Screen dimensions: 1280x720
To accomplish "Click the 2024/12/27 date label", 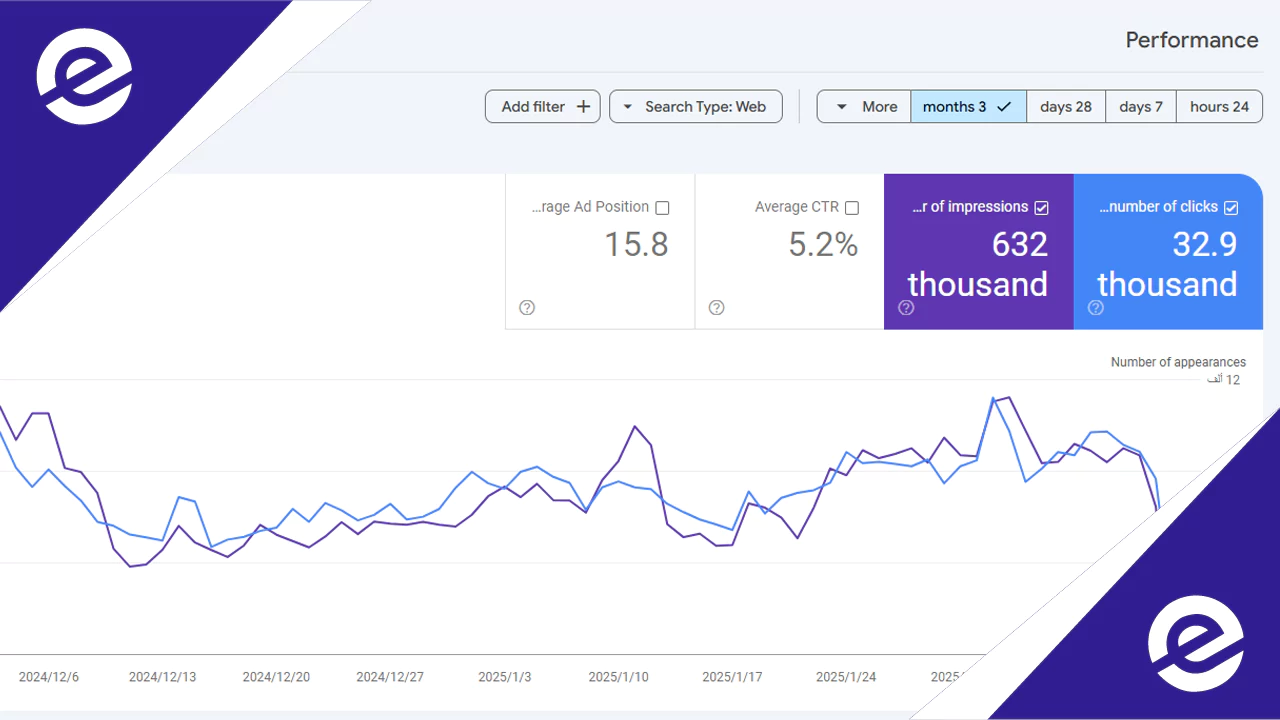I will (x=390, y=677).
